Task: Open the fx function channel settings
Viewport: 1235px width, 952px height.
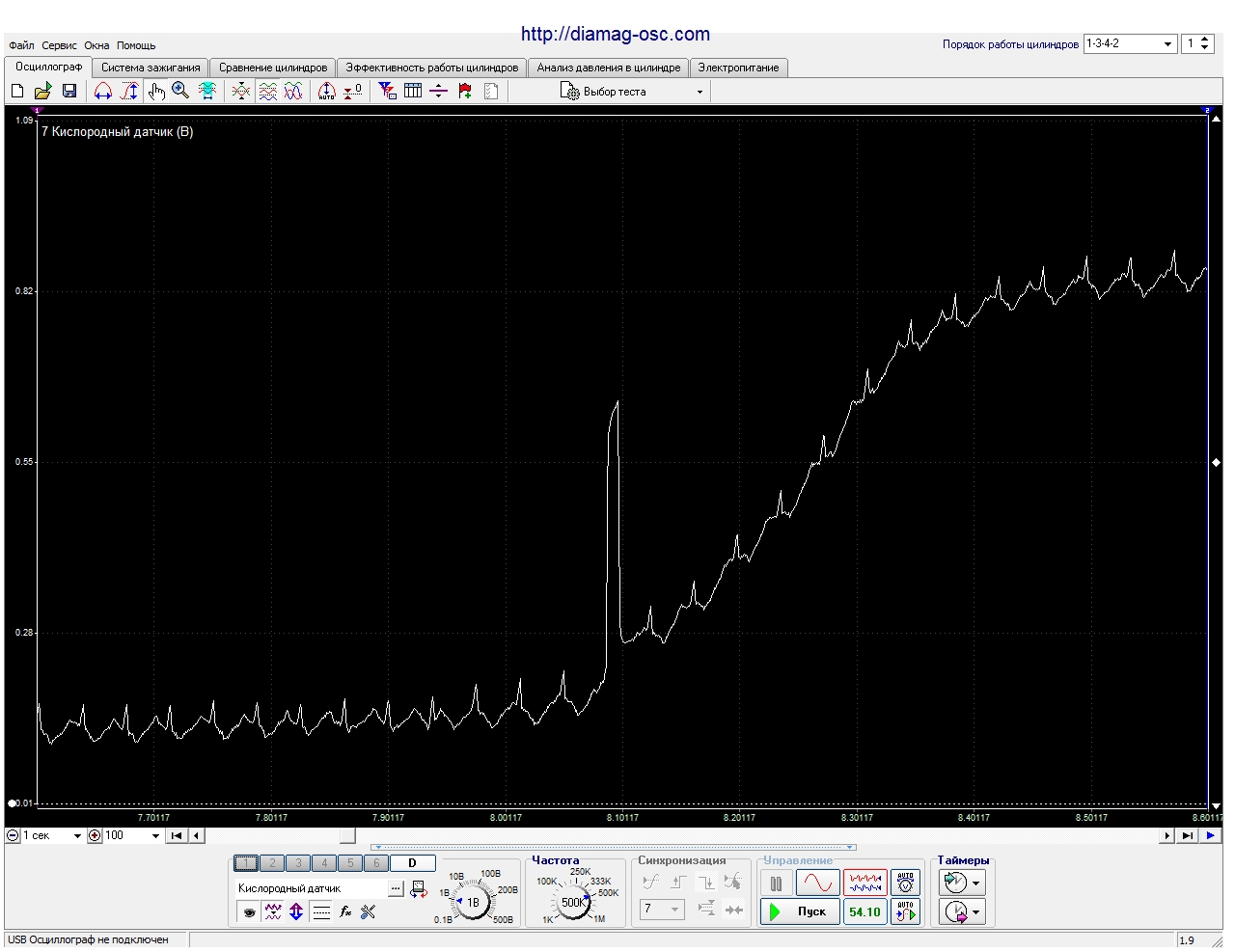Action: click(345, 911)
